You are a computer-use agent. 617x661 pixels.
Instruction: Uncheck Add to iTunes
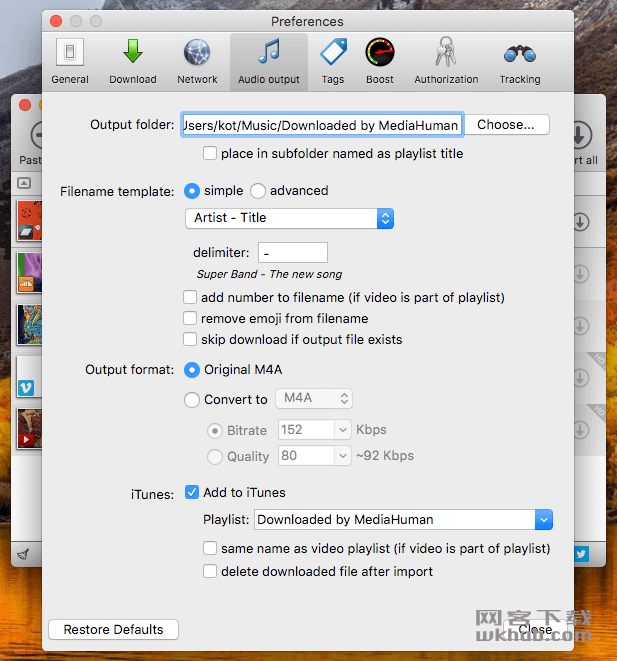pyautogui.click(x=192, y=492)
